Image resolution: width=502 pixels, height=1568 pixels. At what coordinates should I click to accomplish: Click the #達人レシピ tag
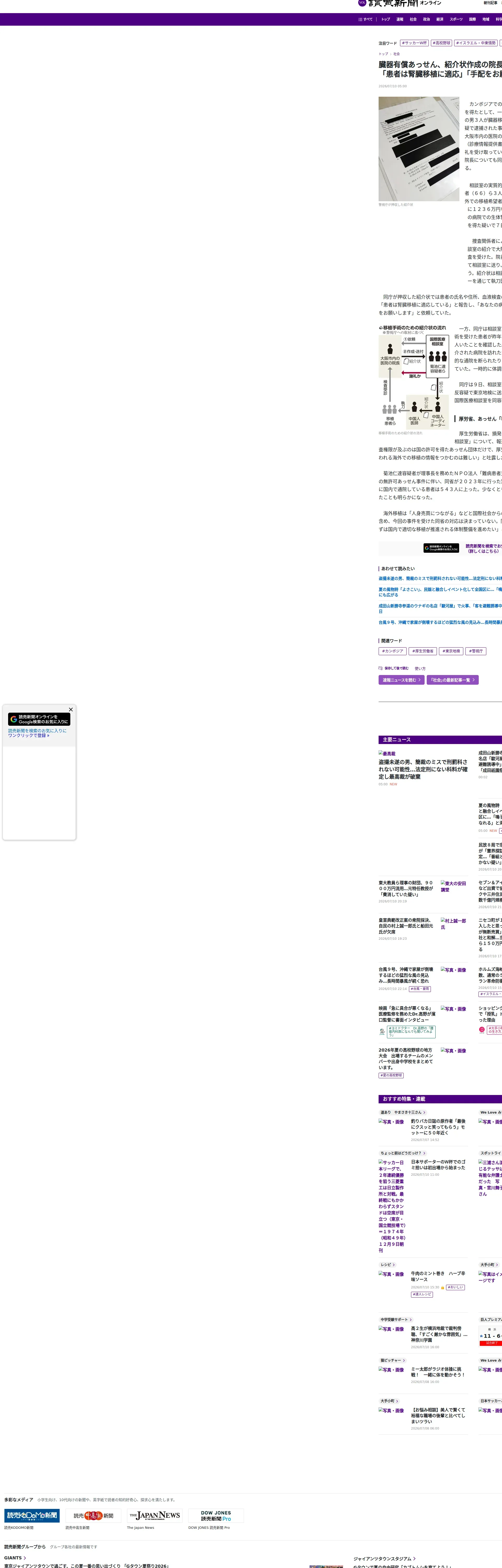(422, 1295)
